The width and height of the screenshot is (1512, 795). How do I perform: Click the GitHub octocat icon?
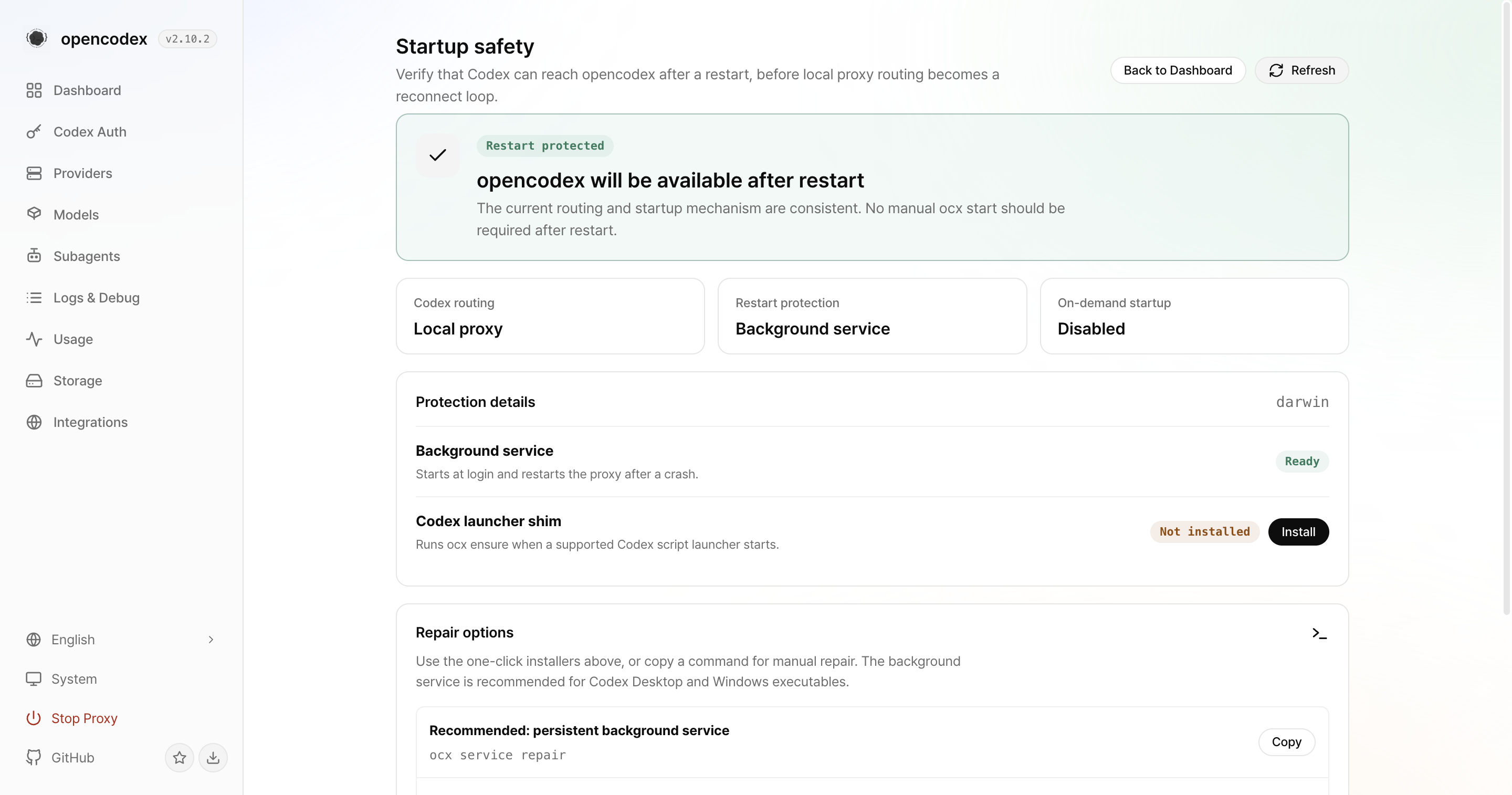(x=34, y=757)
